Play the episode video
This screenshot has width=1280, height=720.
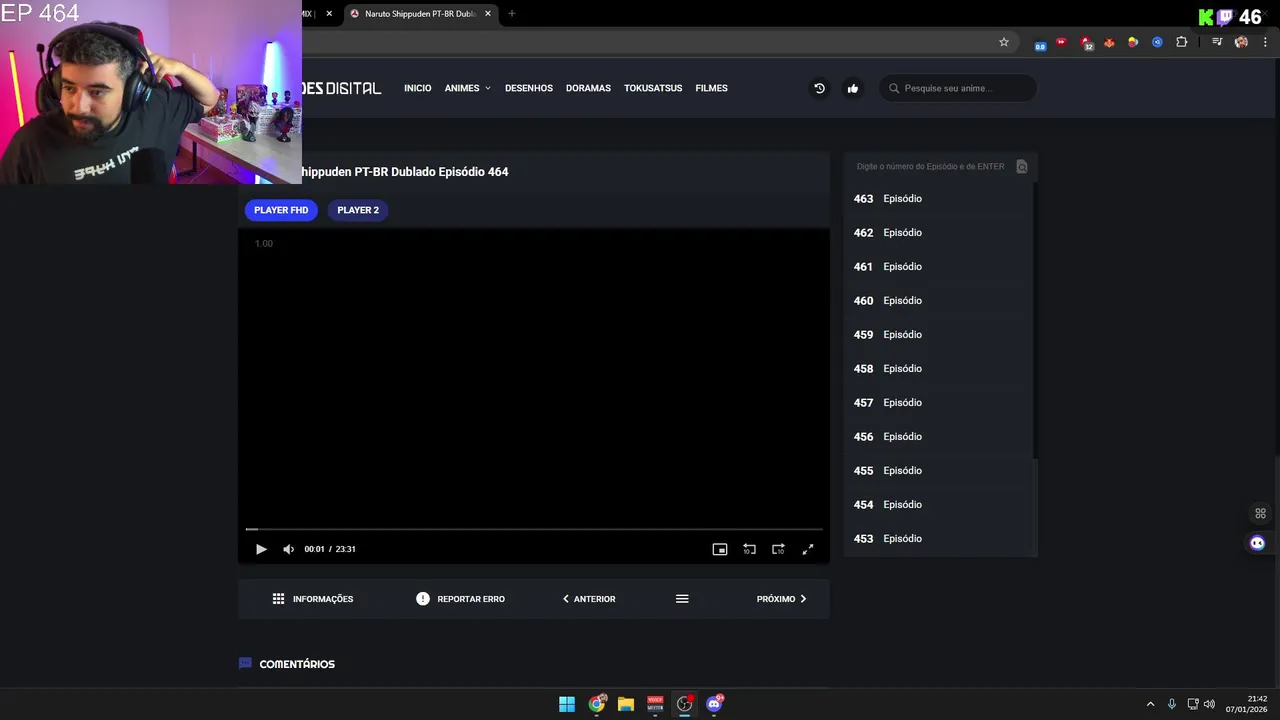pyautogui.click(x=261, y=549)
